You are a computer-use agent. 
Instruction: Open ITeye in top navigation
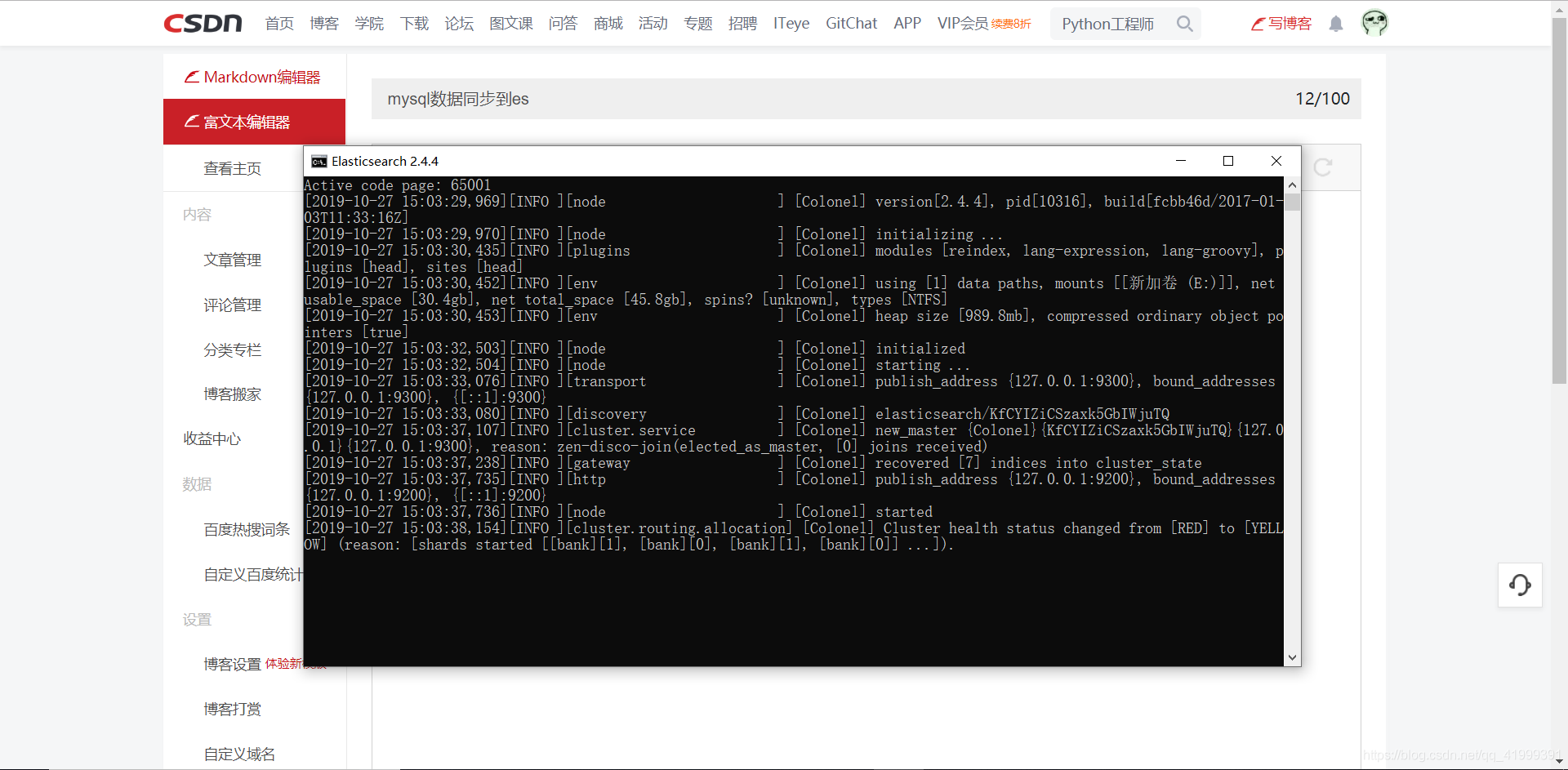[x=791, y=24]
